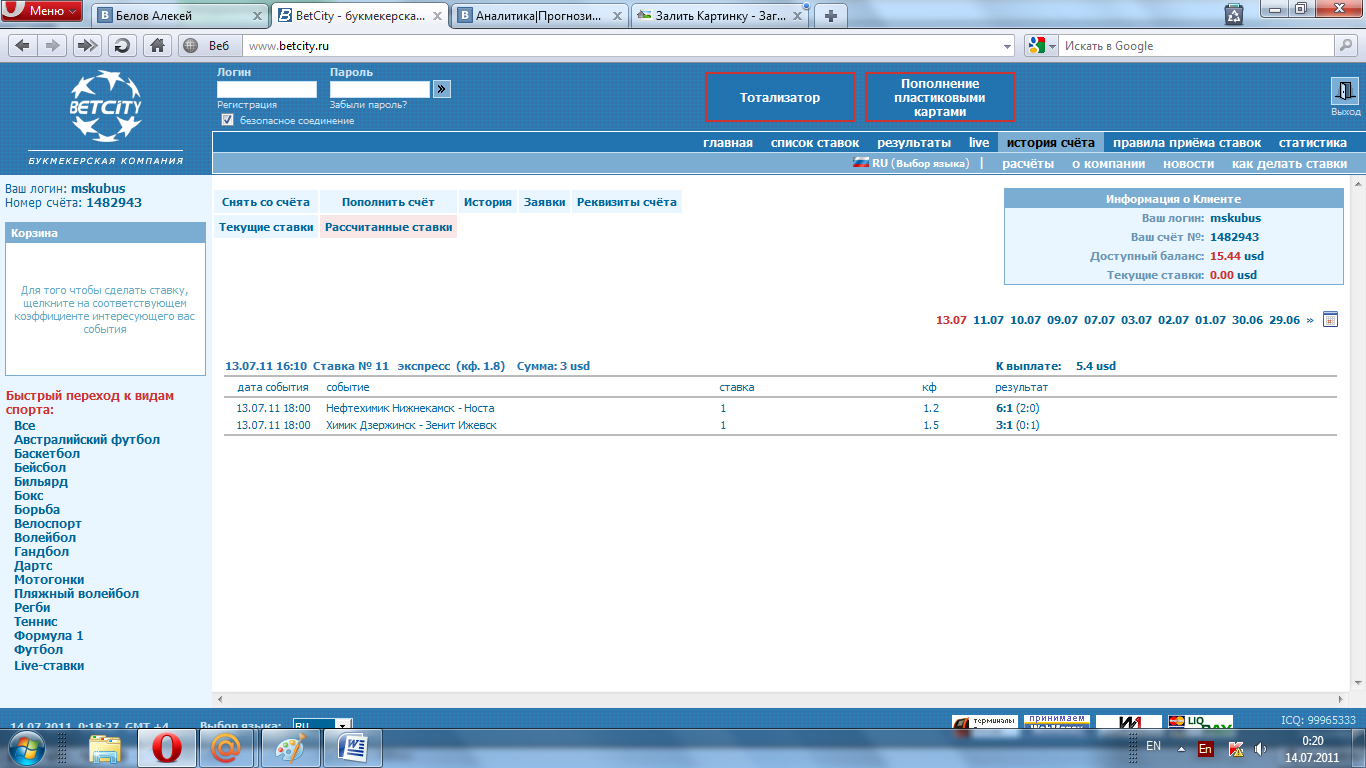1366x768 pixels.
Task: Open правила приёма ставок menu item
Action: [1187, 143]
